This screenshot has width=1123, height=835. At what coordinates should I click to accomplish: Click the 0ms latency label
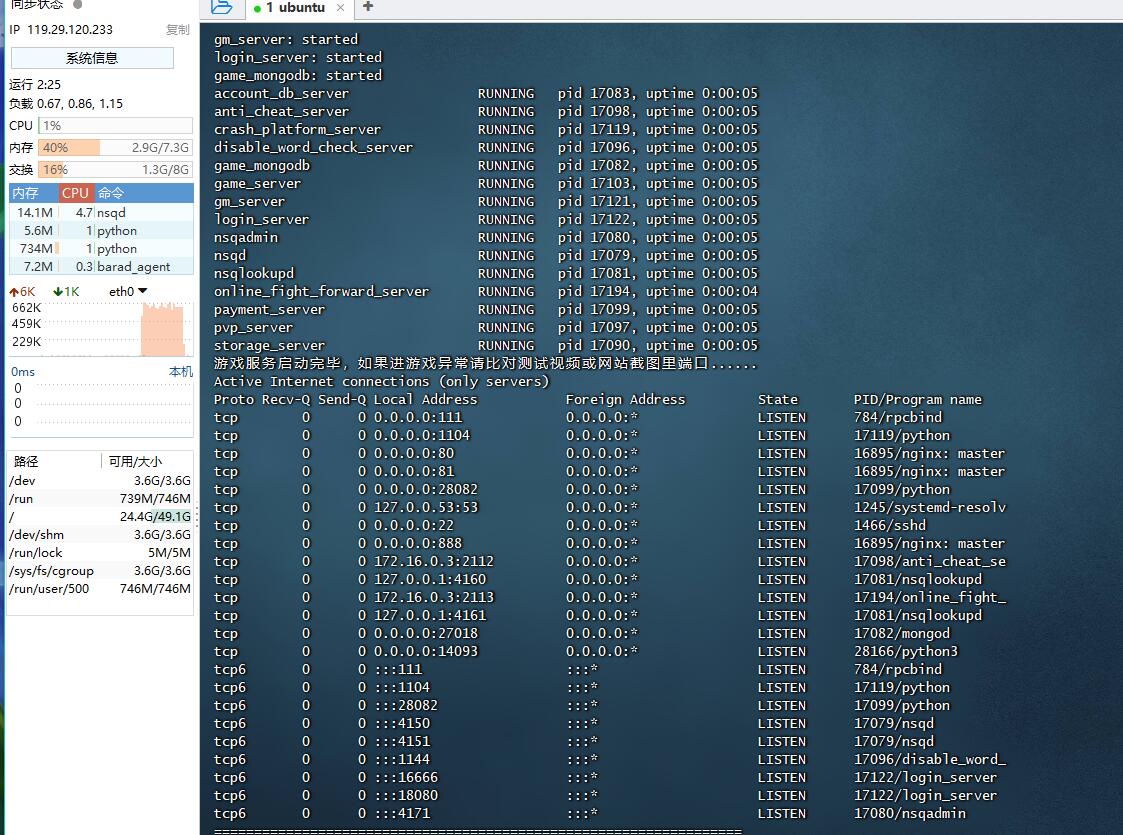point(23,372)
